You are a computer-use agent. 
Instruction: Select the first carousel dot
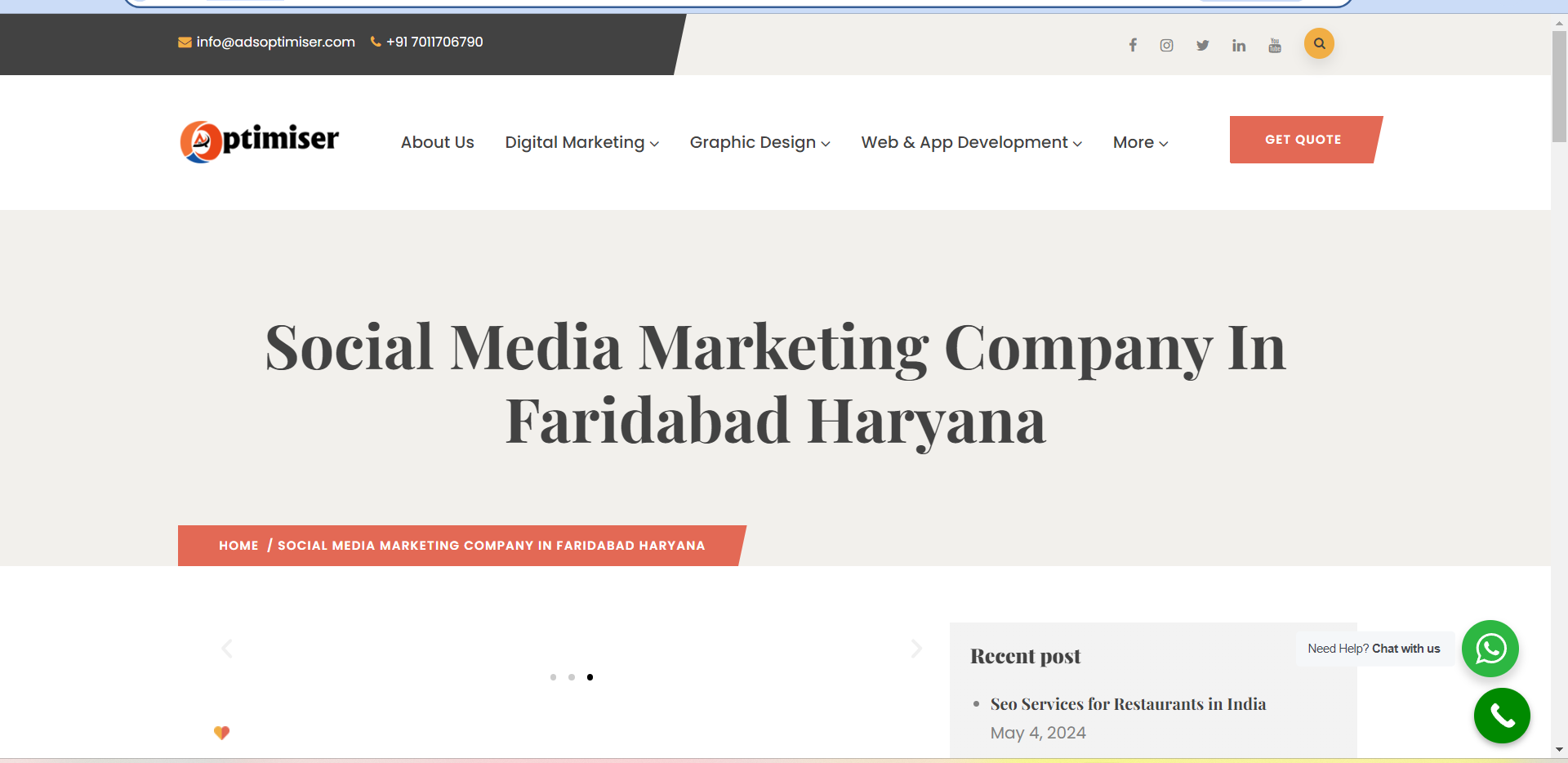pos(553,677)
